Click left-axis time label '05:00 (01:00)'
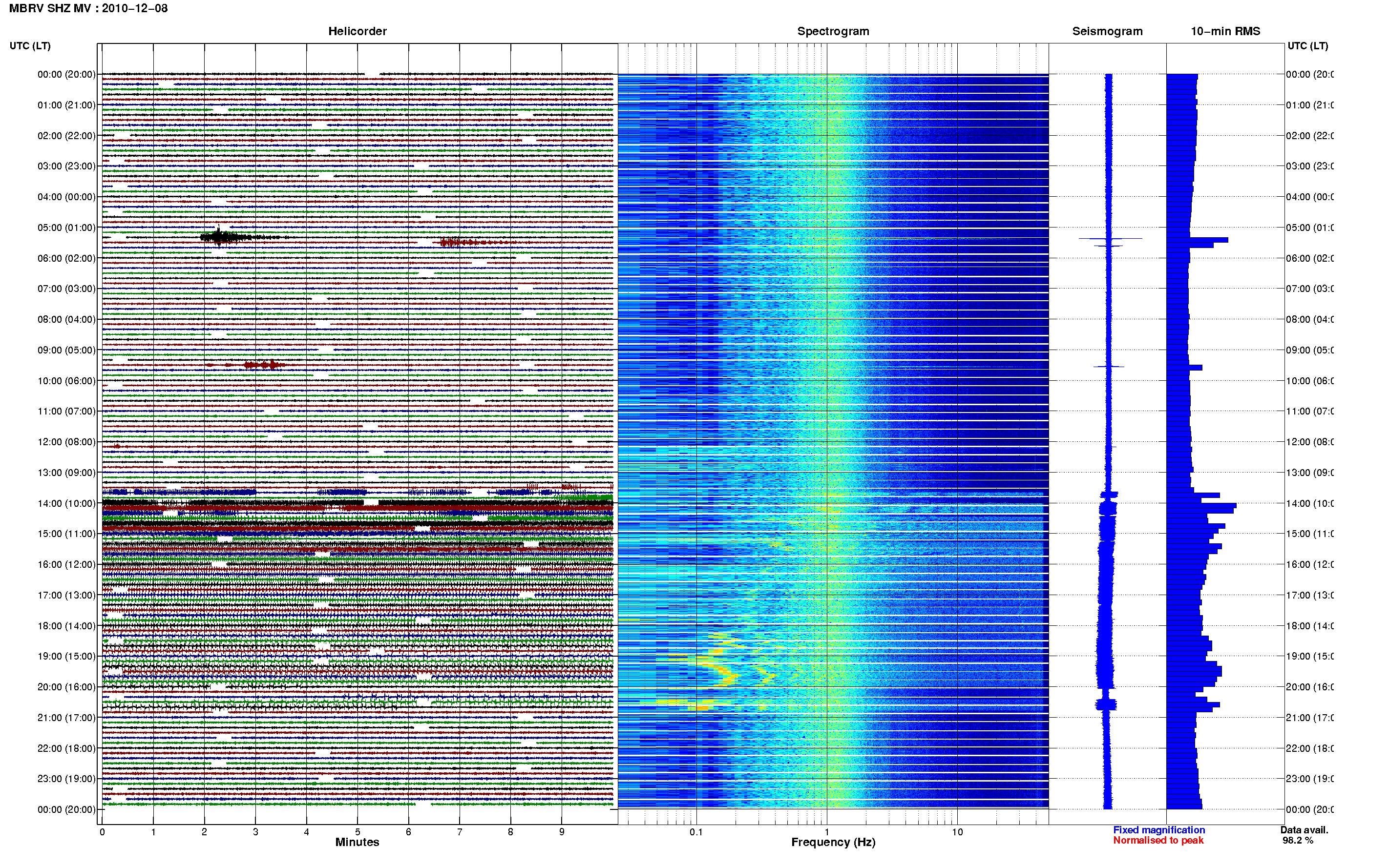Viewport: 1389px width, 868px height. (x=66, y=227)
